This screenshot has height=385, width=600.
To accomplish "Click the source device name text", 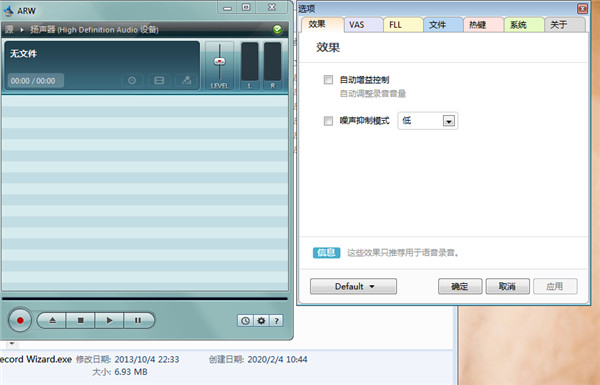I will pyautogui.click(x=94, y=29).
